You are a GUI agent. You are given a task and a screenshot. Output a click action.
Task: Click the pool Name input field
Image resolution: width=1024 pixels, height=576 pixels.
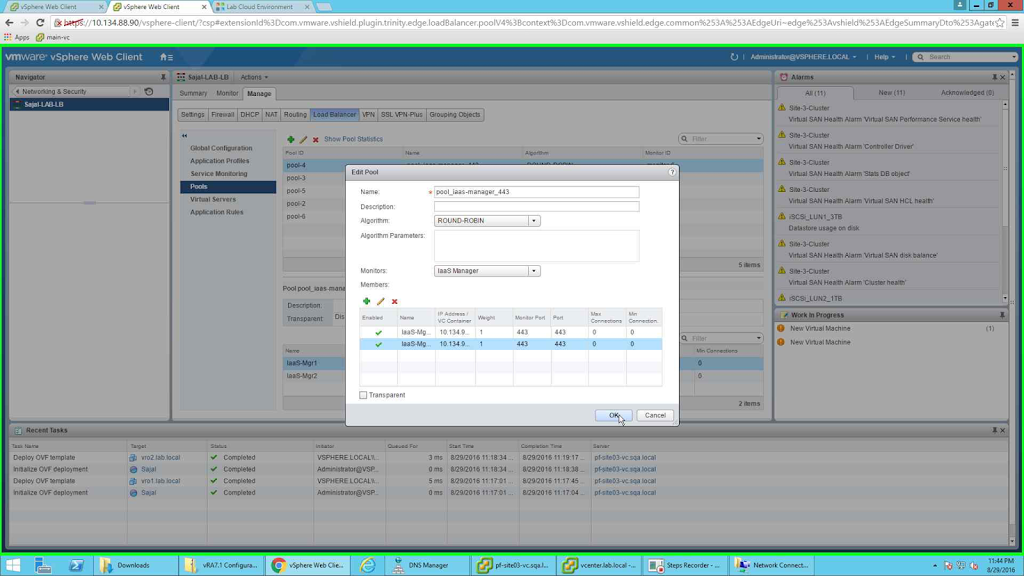(x=536, y=192)
